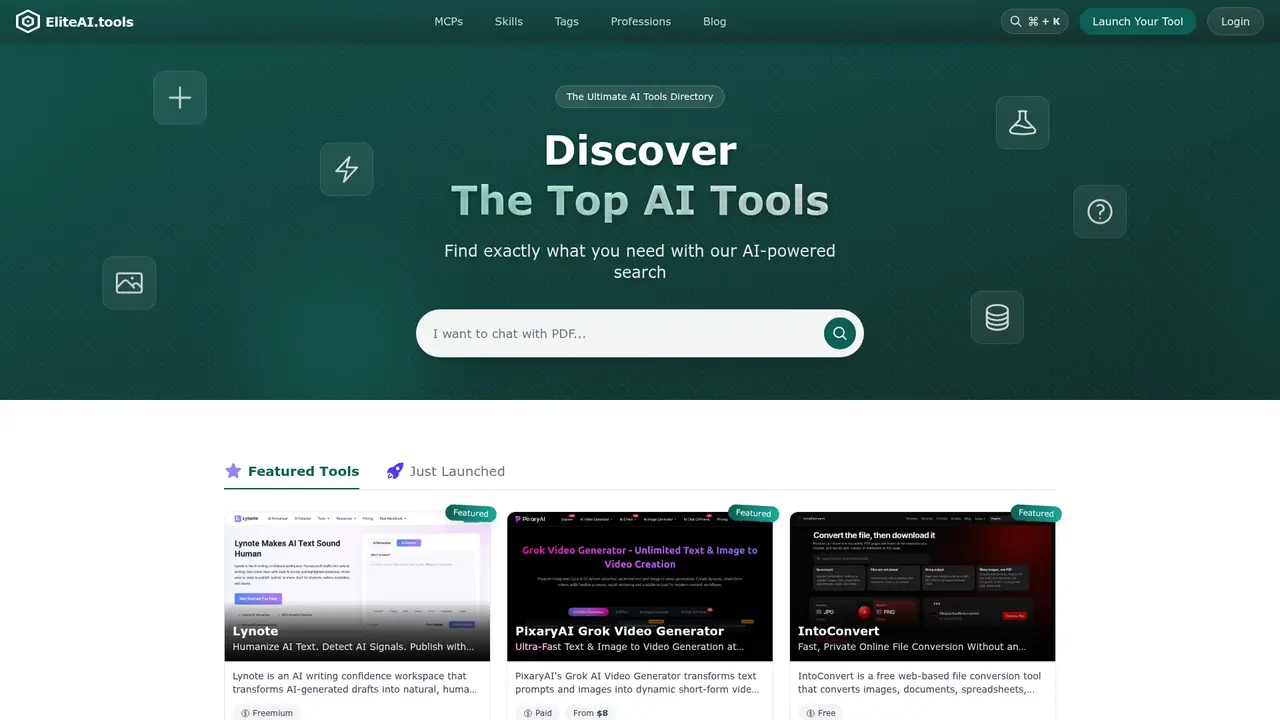Screen dimensions: 1280x720
Task: Open the IntoConvert tool thumbnail
Action: point(923,587)
